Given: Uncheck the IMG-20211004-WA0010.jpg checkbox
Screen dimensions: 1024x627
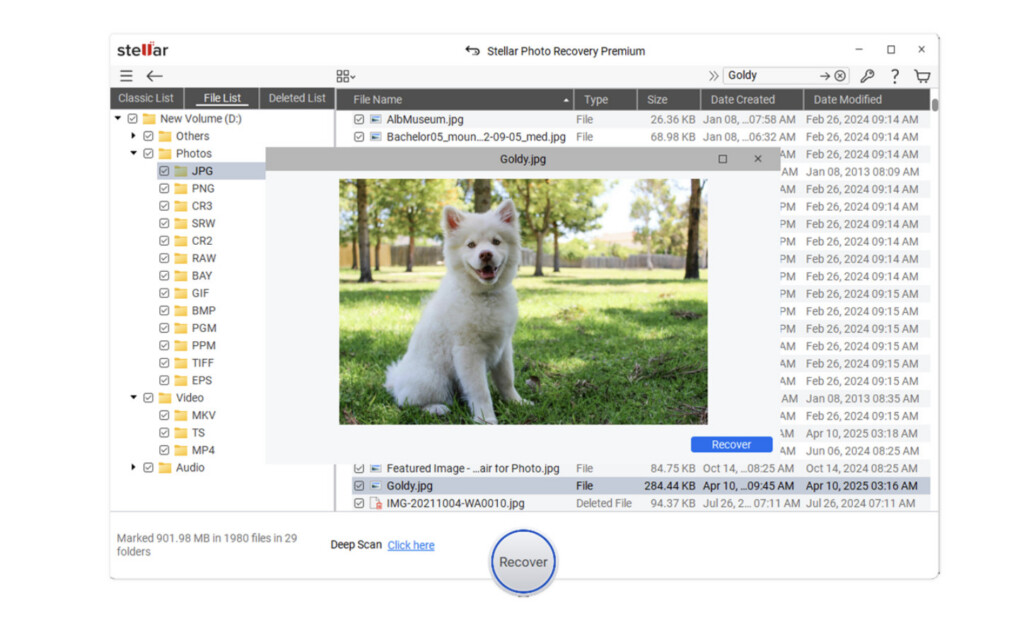Looking at the screenshot, I should [x=359, y=504].
